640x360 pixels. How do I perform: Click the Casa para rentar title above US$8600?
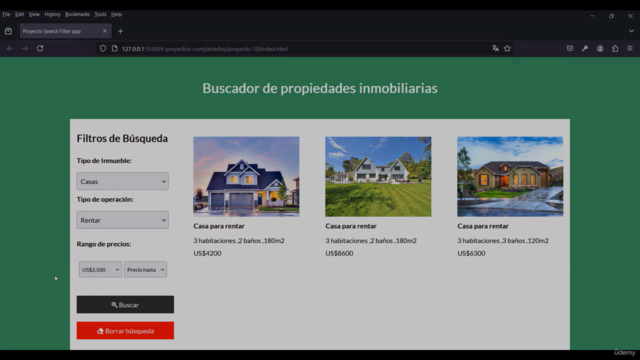pos(351,226)
